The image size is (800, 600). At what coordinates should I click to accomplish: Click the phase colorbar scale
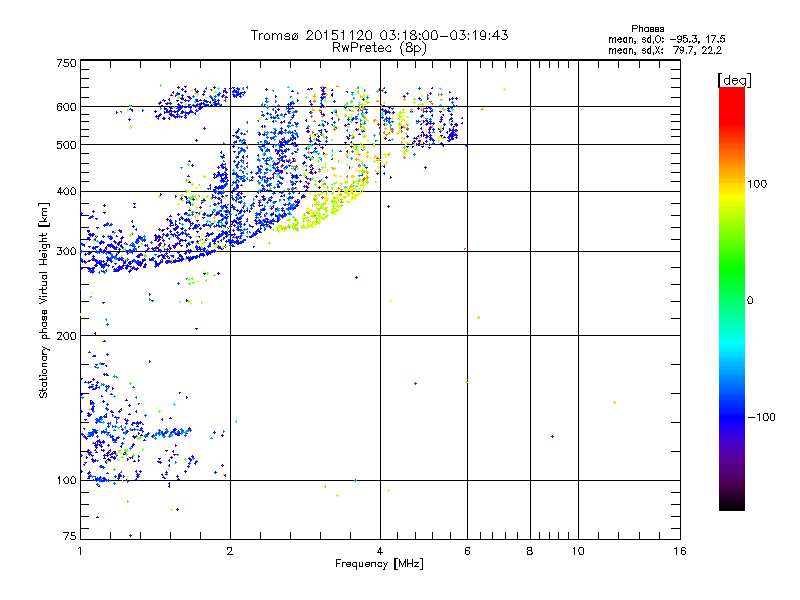(732, 298)
